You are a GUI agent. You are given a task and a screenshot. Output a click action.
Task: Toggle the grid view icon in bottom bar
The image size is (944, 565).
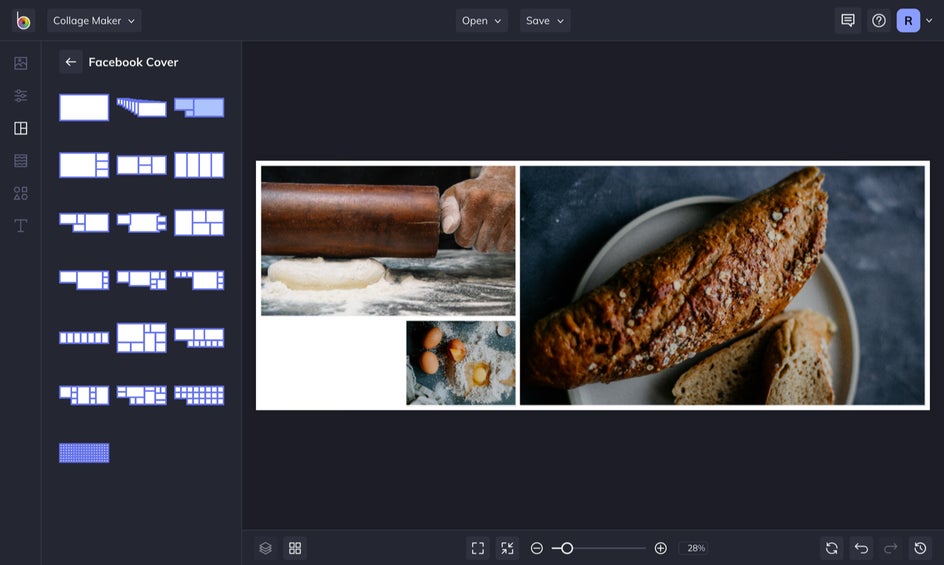[295, 548]
